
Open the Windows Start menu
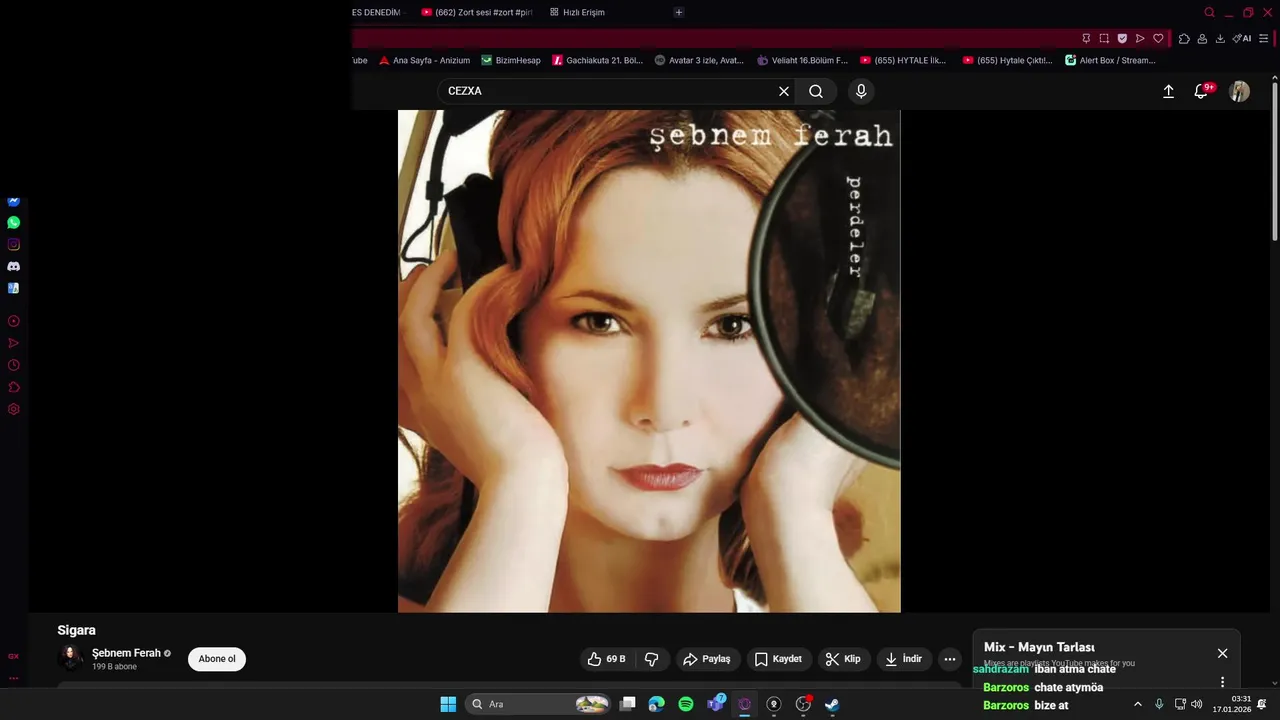(448, 704)
